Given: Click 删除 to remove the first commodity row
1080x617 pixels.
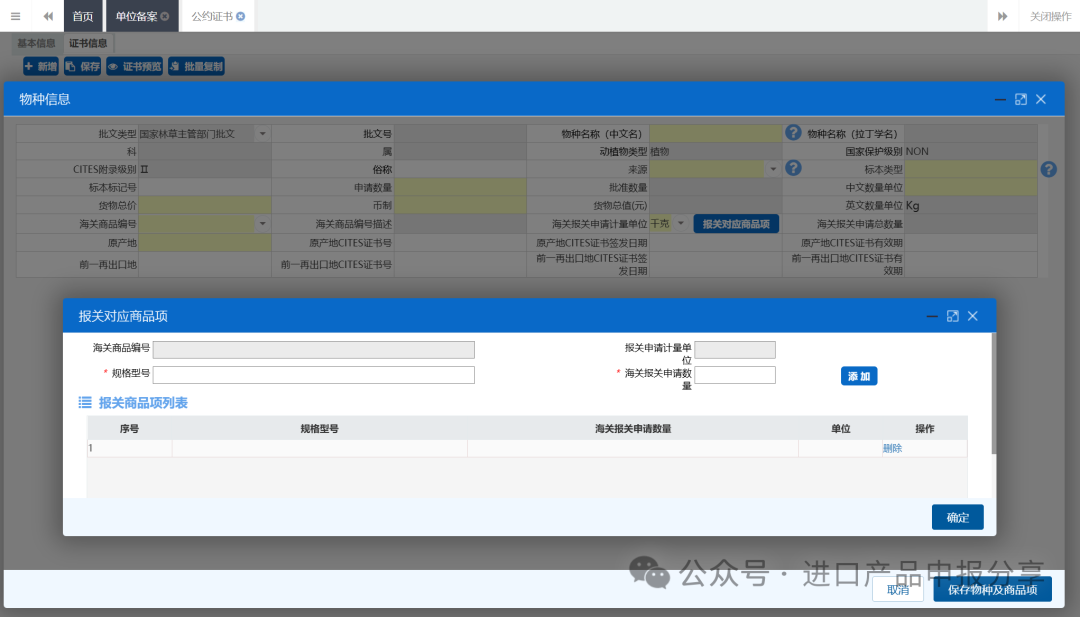Looking at the screenshot, I should pyautogui.click(x=891, y=448).
